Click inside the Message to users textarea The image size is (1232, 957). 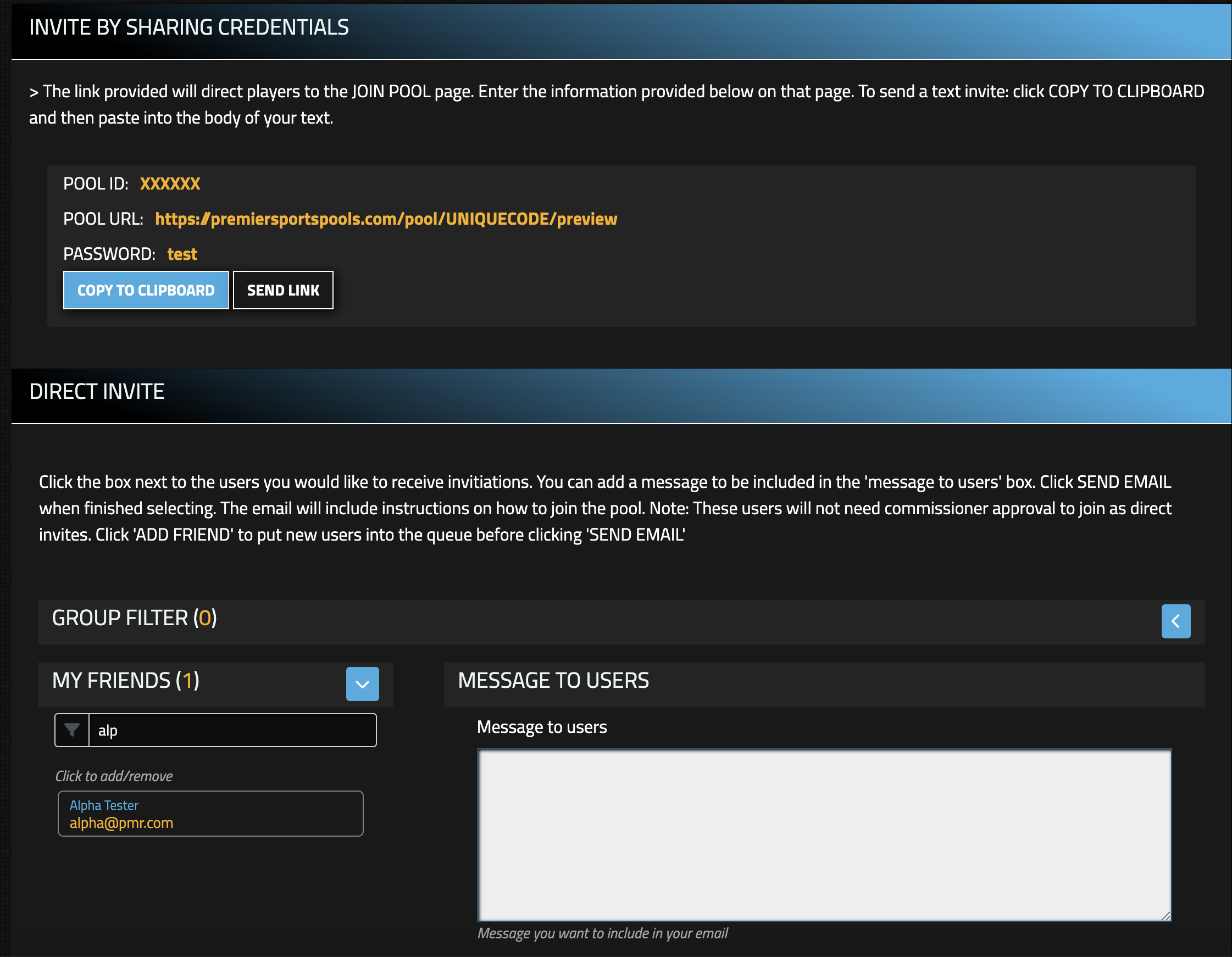tap(824, 834)
